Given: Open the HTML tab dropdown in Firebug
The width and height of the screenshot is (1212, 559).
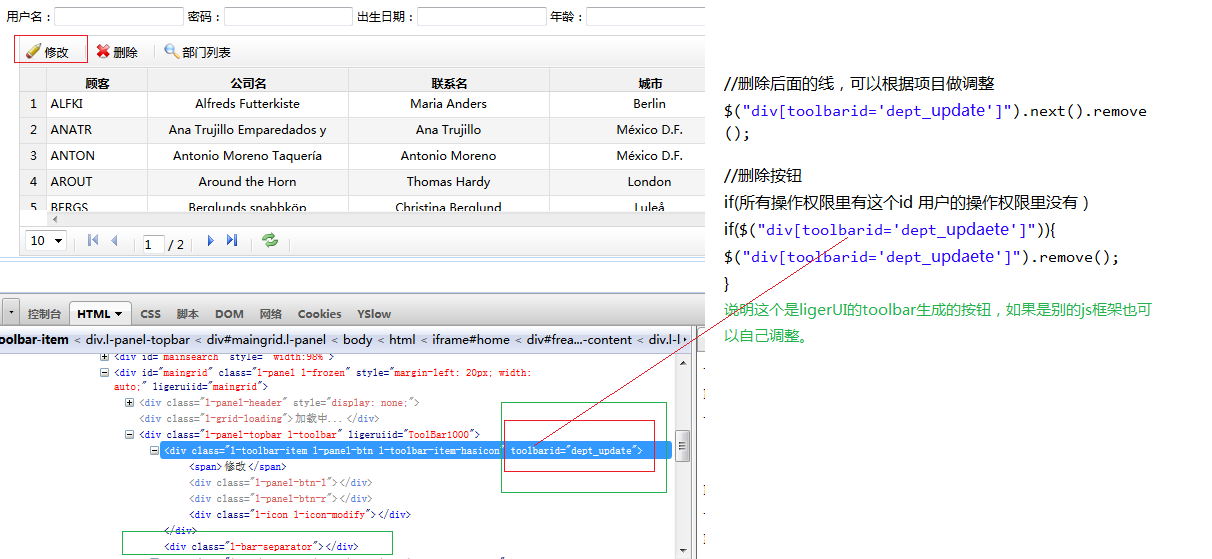Looking at the screenshot, I should point(119,314).
